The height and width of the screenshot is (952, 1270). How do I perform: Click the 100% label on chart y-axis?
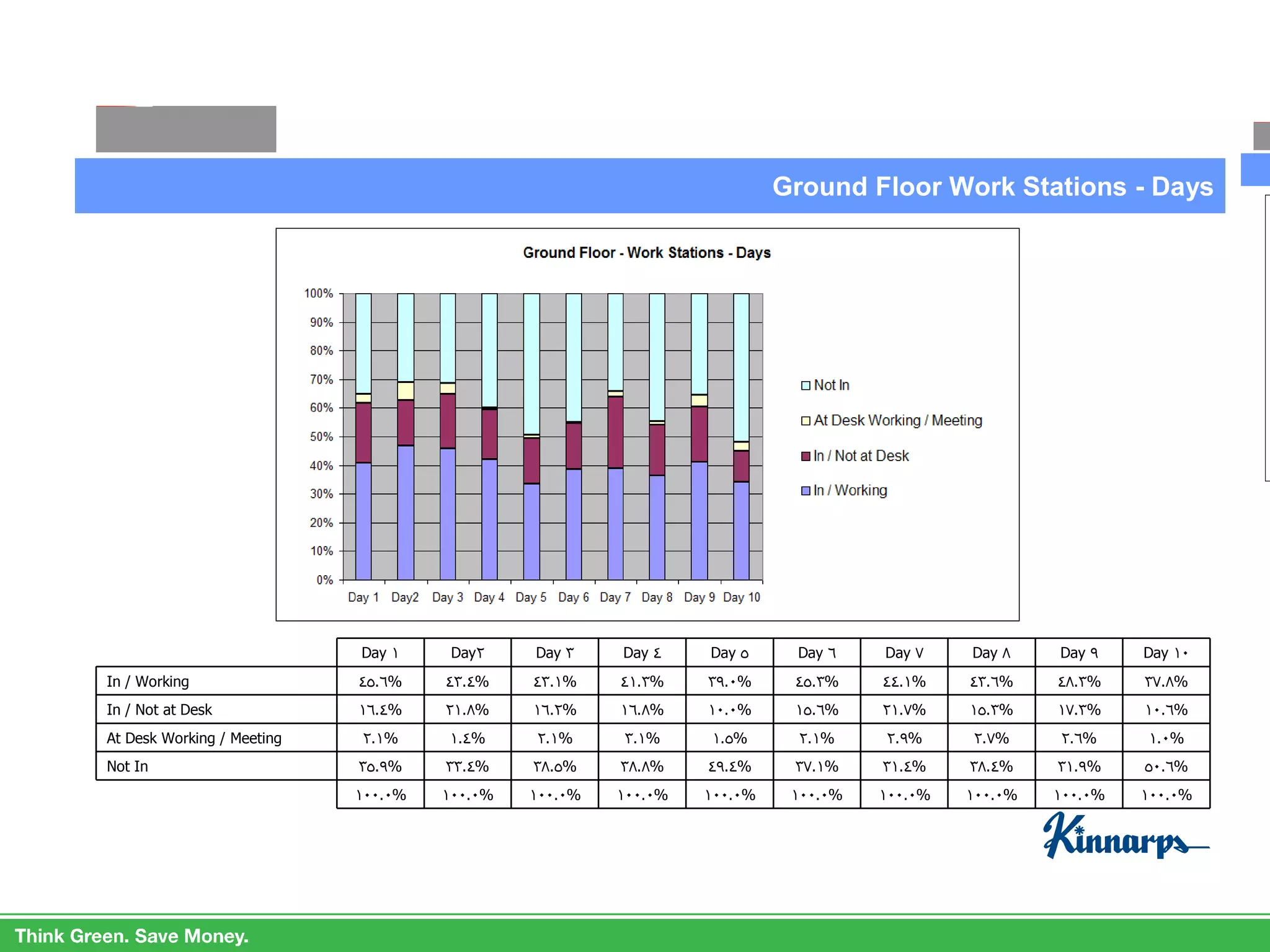[319, 293]
